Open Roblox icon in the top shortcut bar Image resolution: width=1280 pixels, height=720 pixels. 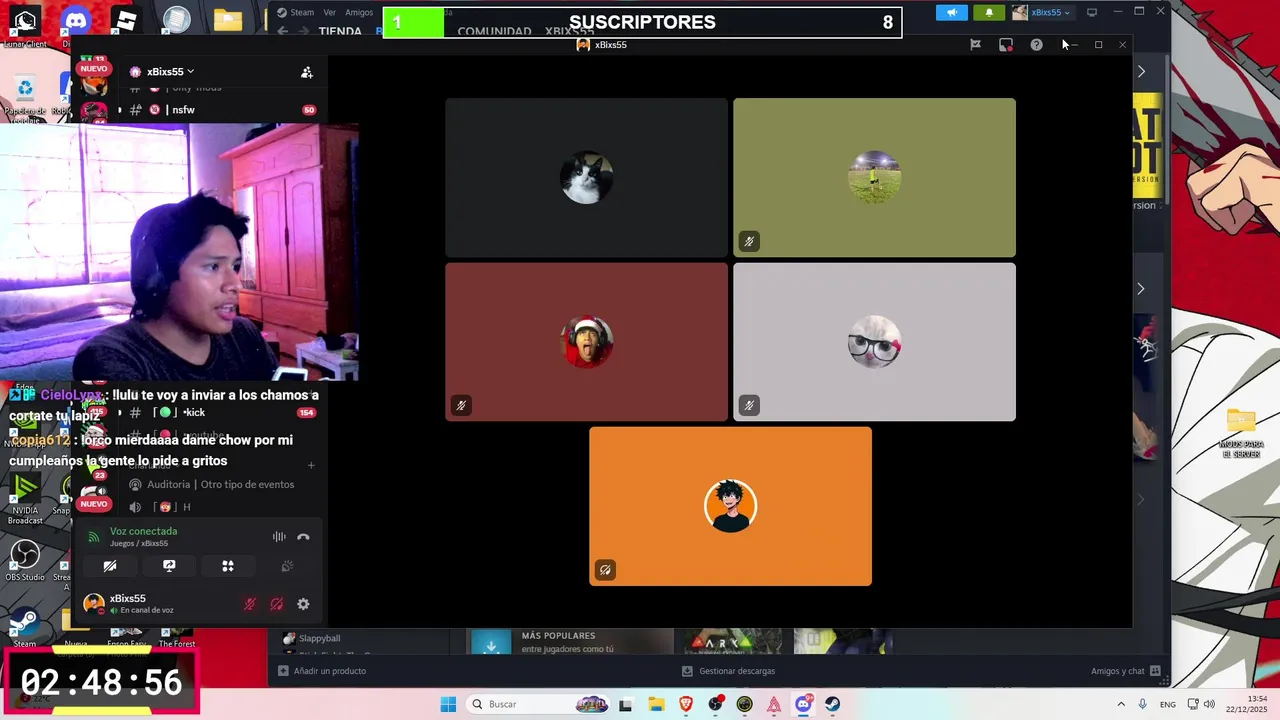pyautogui.click(x=125, y=20)
